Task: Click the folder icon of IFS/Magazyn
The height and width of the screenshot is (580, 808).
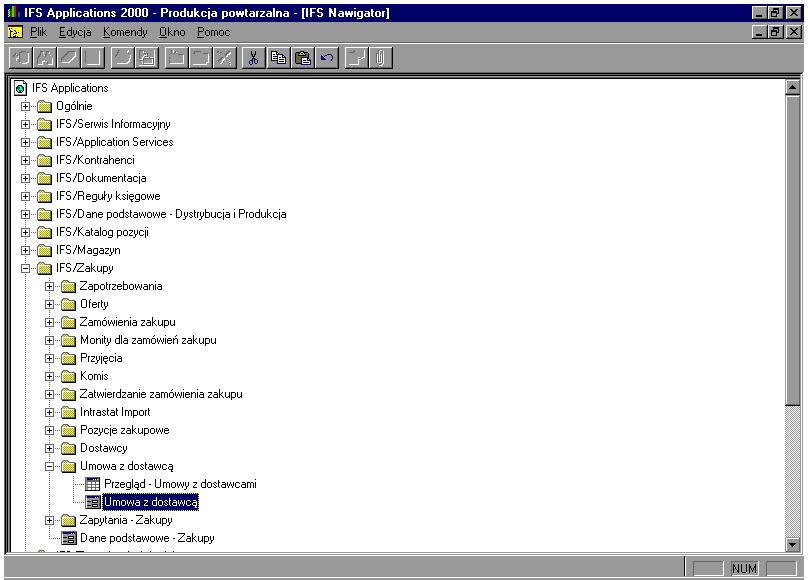Action: click(44, 250)
